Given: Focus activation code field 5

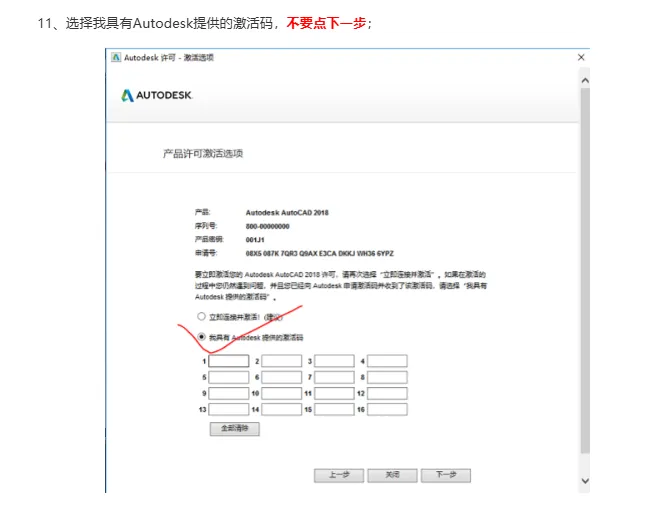Looking at the screenshot, I should click(x=229, y=377).
